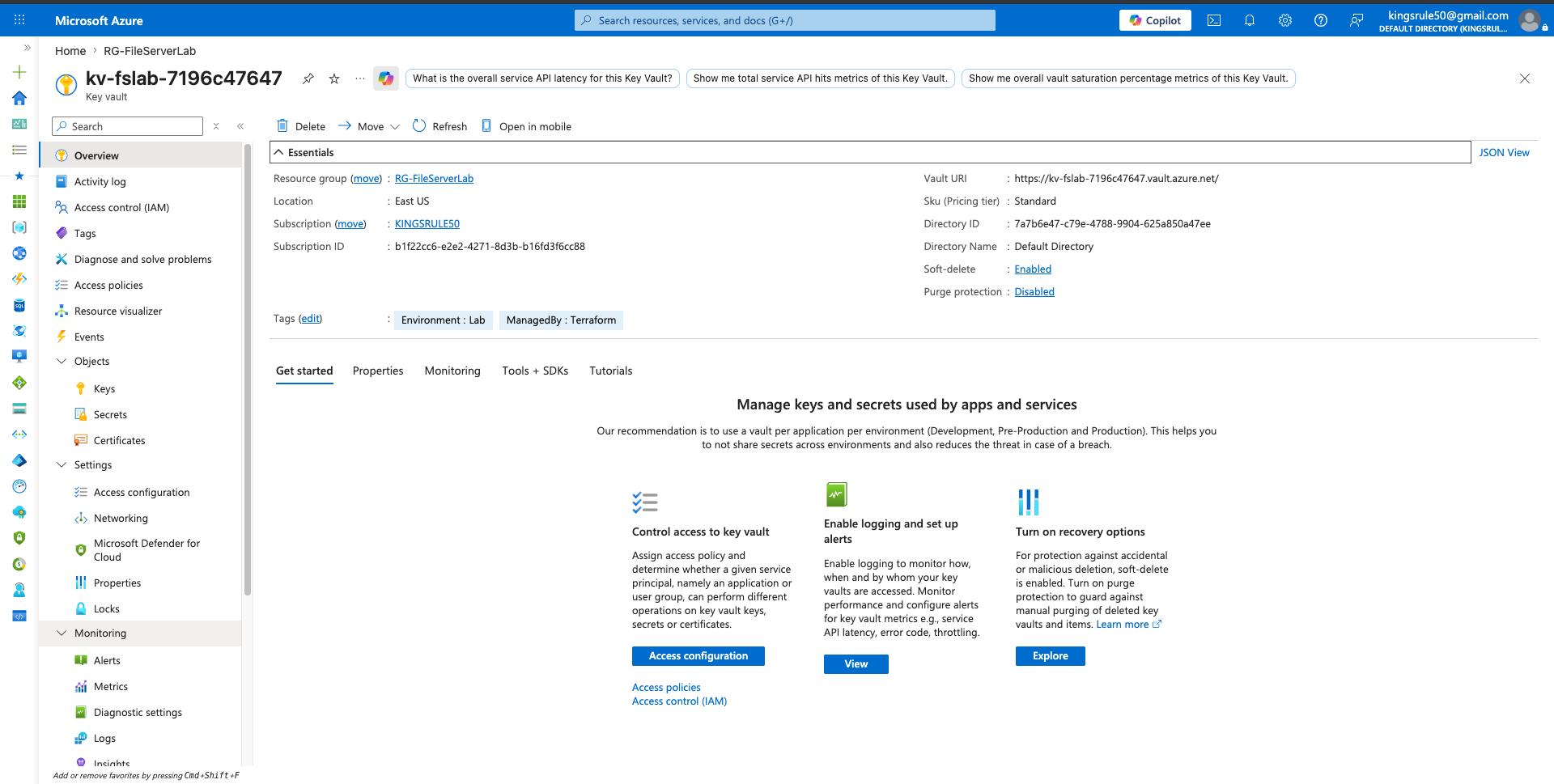Collapse the Monitoring group in sidebar
This screenshot has width=1554, height=784.
tap(62, 634)
